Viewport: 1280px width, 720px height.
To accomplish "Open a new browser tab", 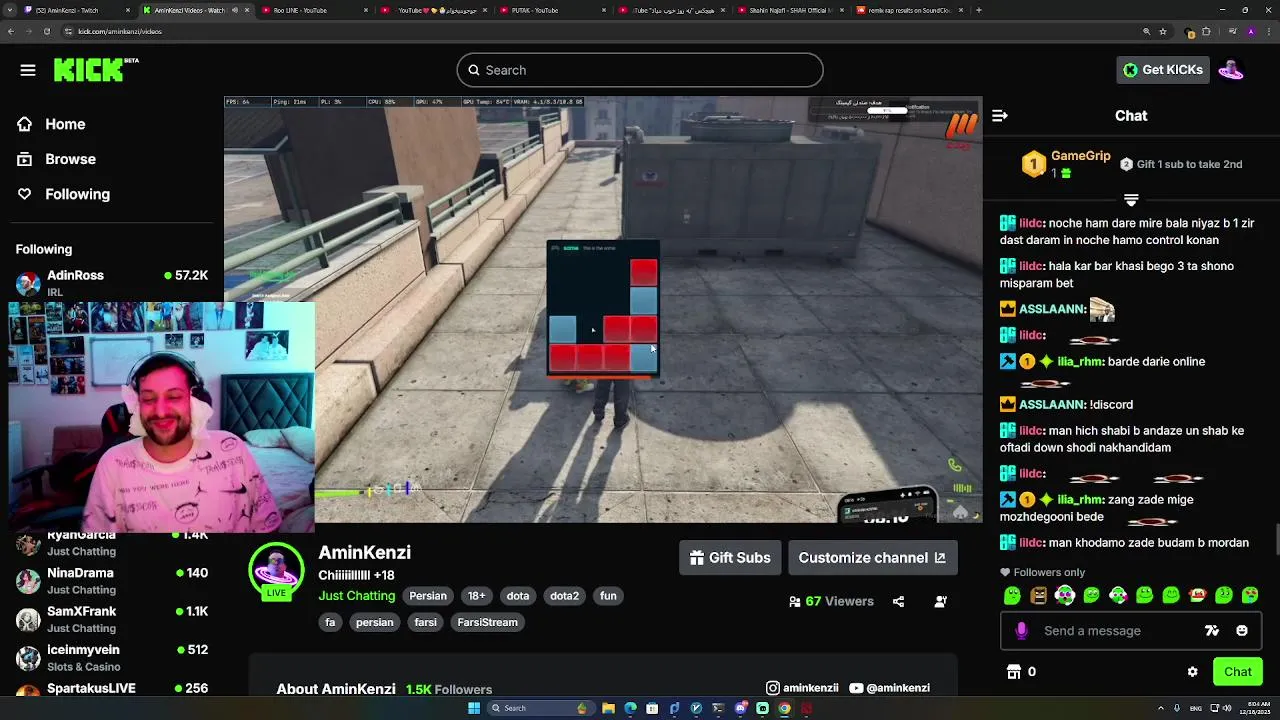I will (978, 10).
